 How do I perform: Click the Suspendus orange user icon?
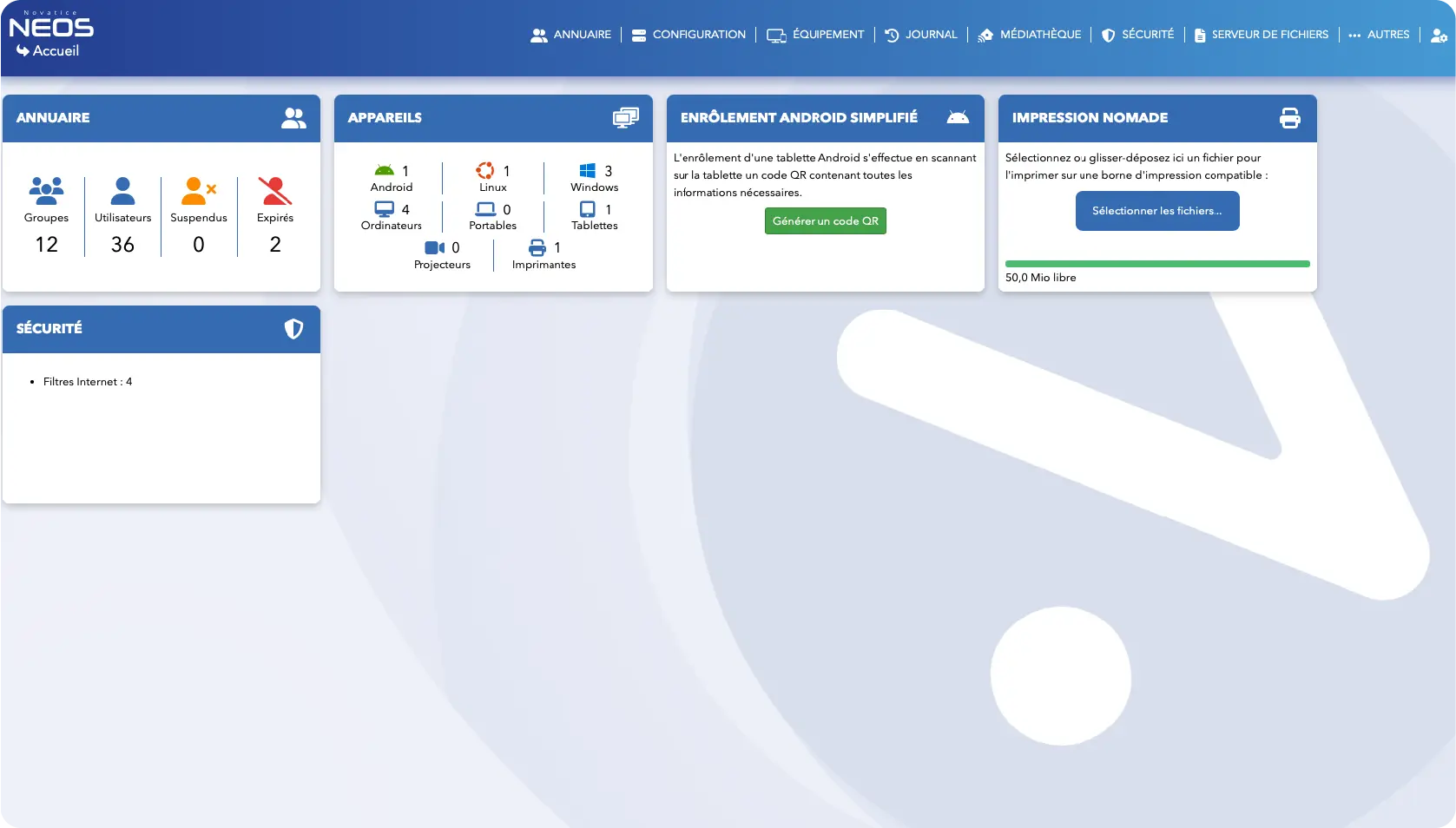click(x=198, y=189)
